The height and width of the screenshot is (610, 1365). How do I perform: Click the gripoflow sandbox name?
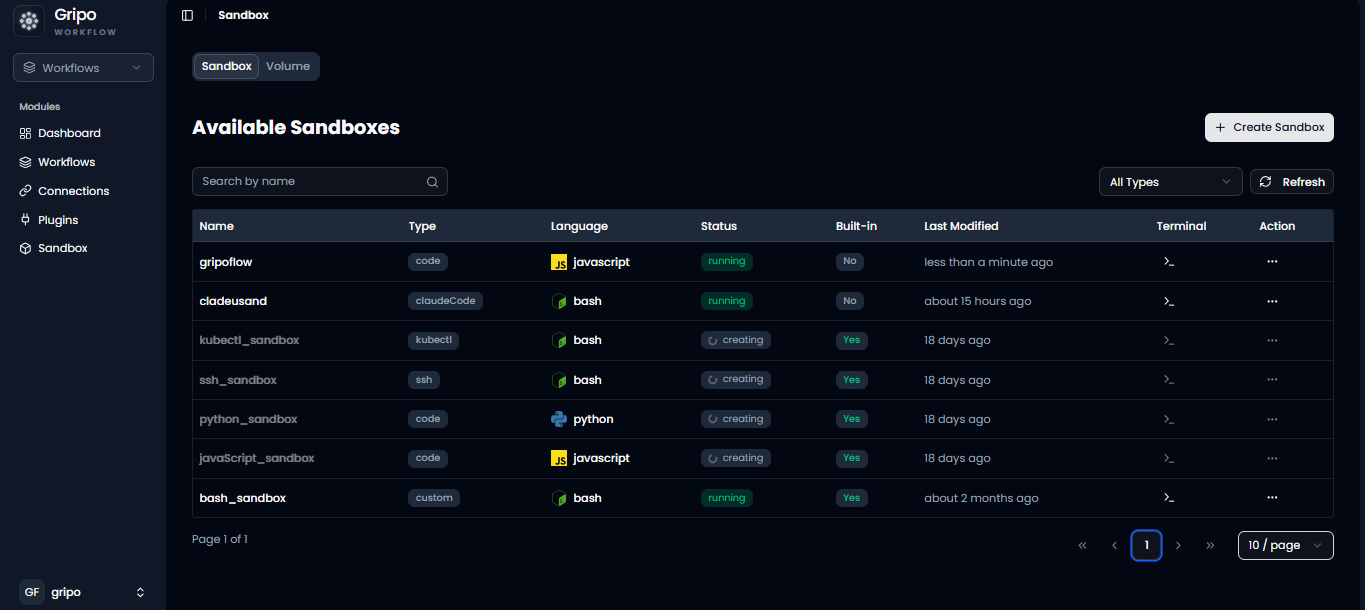226,262
